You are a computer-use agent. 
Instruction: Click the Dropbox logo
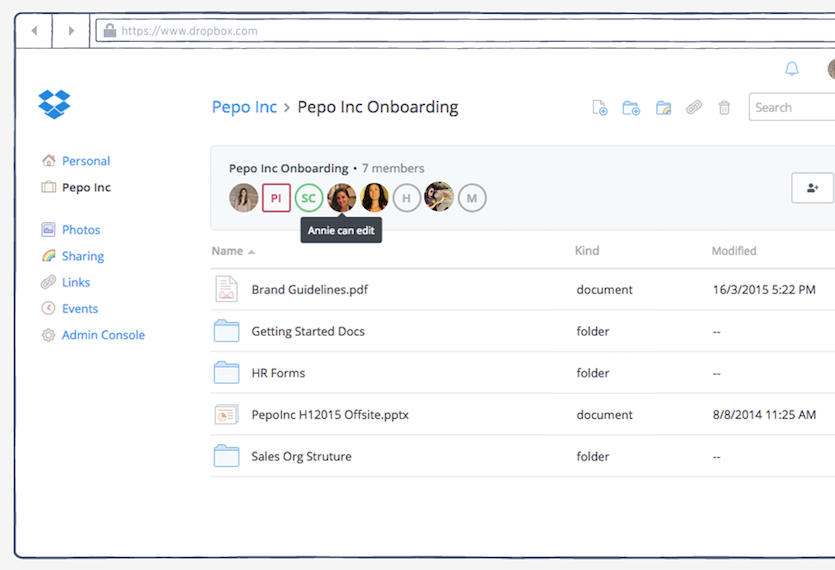[54, 104]
